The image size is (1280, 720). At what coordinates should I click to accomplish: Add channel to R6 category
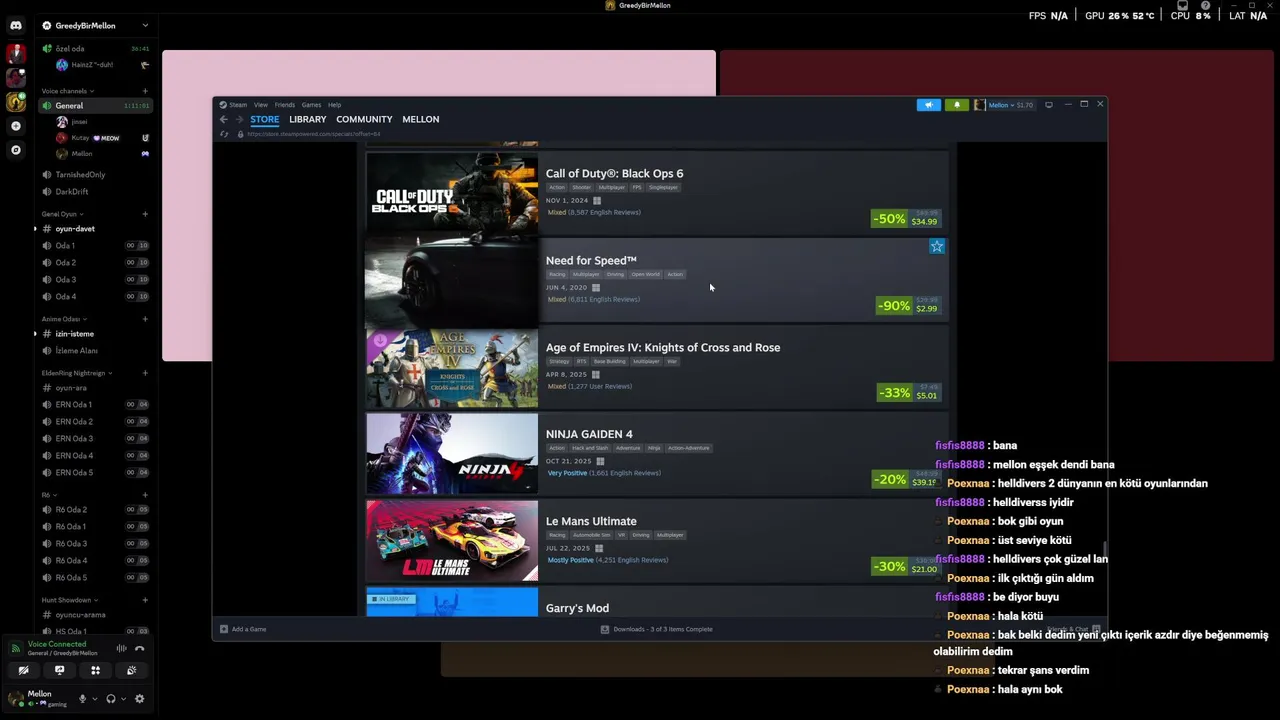(x=145, y=495)
